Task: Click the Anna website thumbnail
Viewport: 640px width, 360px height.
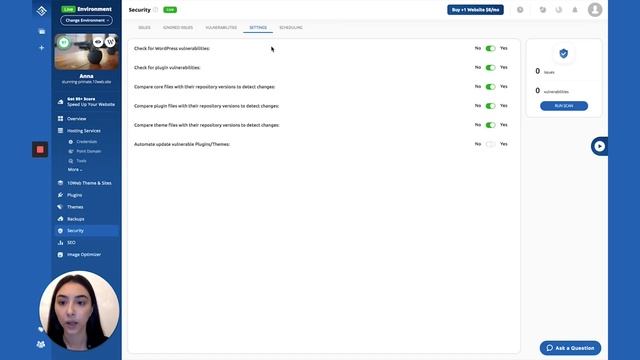Action: click(87, 52)
